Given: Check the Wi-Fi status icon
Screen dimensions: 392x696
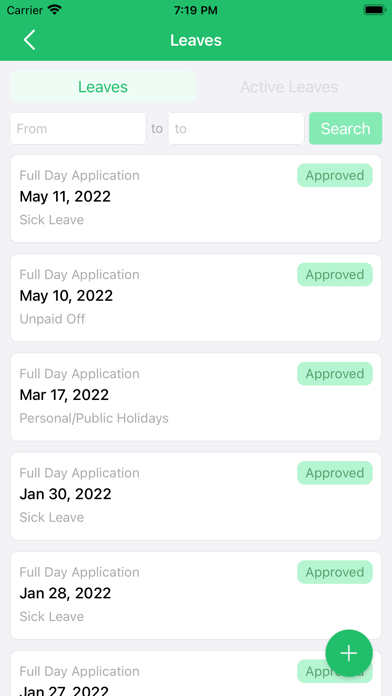Looking at the screenshot, I should coord(55,10).
